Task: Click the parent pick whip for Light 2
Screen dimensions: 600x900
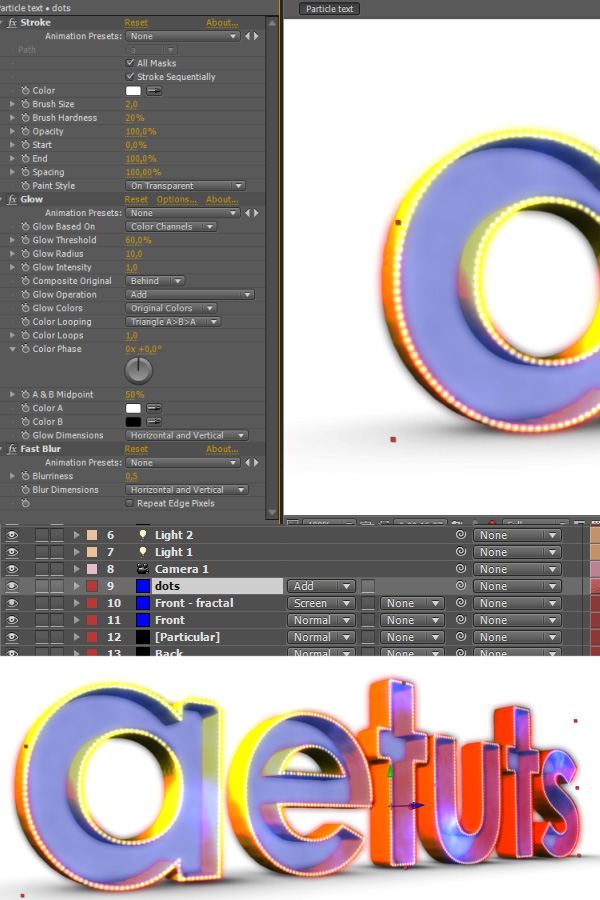Action: click(460, 535)
